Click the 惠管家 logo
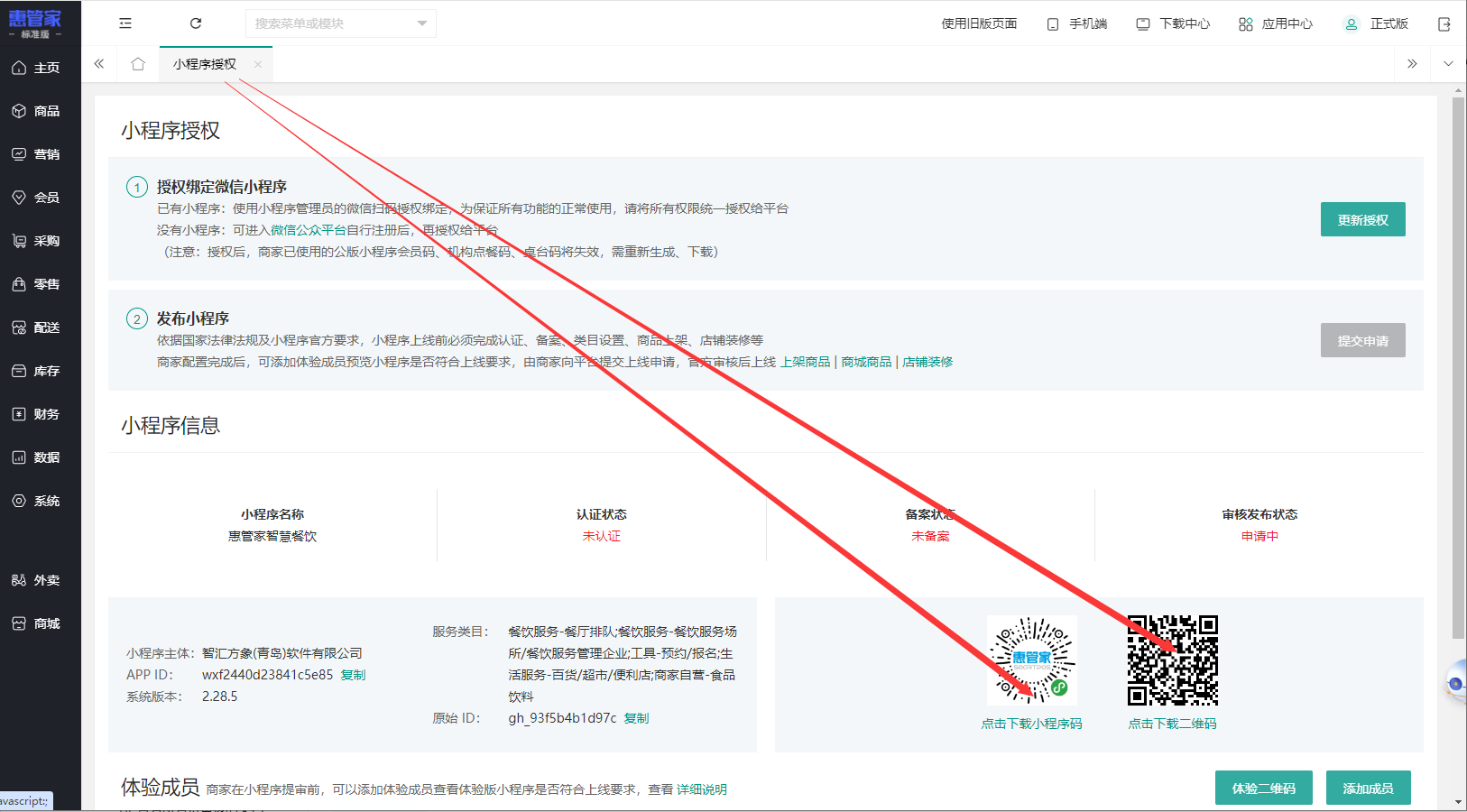 click(x=35, y=23)
